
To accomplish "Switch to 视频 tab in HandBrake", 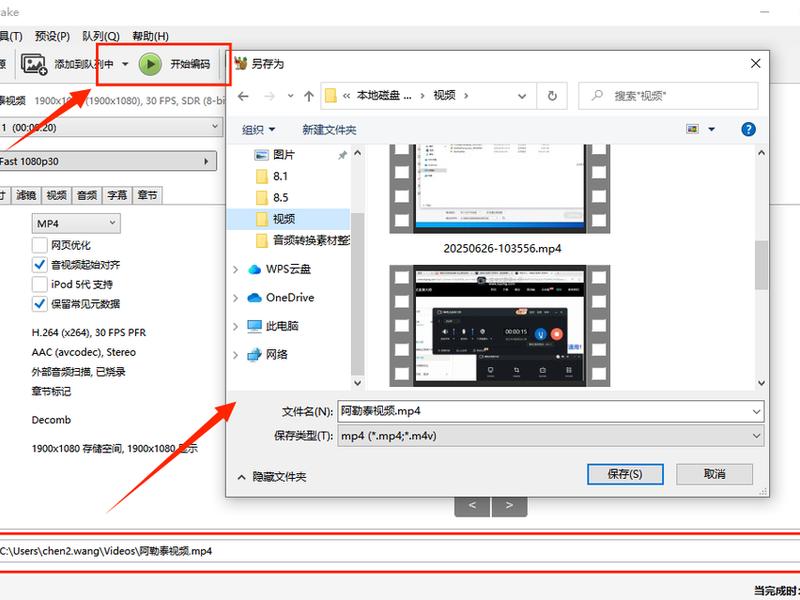I will pos(56,195).
